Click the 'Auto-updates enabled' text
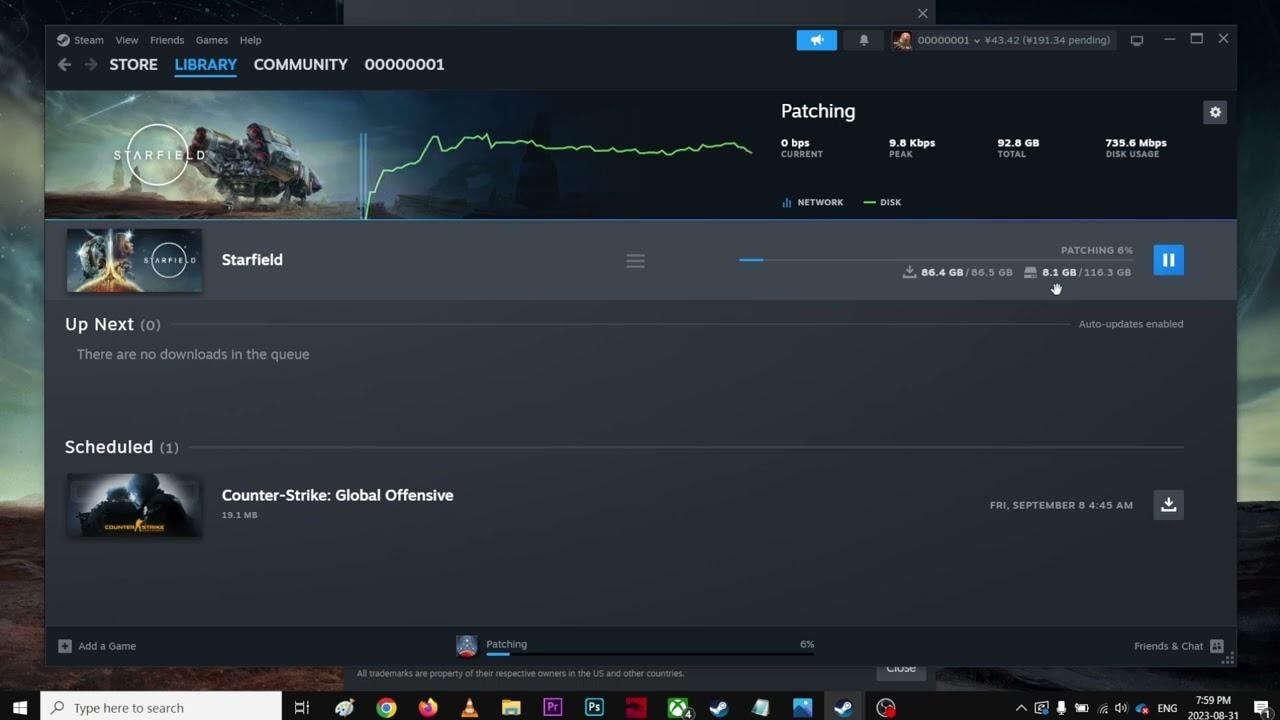The width and height of the screenshot is (1280, 720). (x=1131, y=324)
